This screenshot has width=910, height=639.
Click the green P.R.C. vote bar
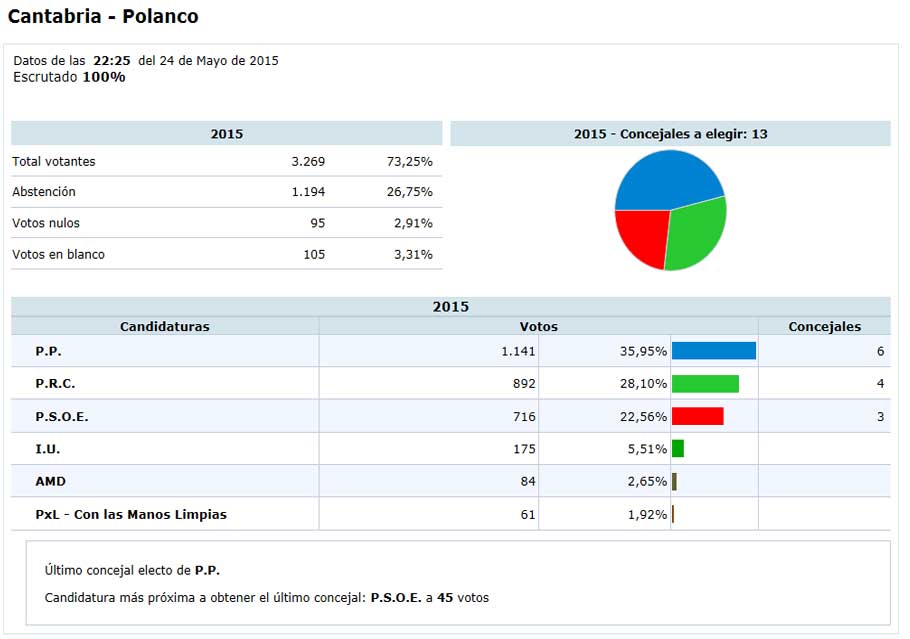coord(705,383)
